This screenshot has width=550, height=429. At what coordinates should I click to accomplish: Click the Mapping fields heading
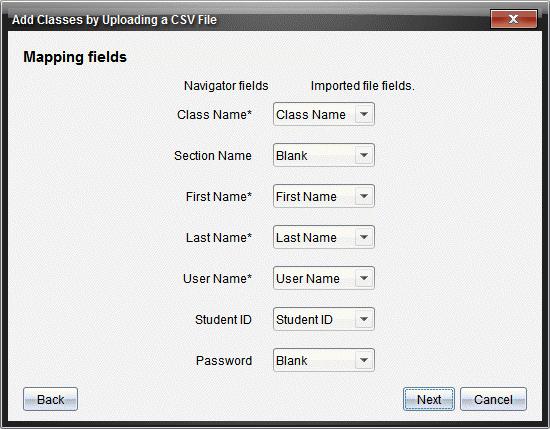click(x=75, y=57)
